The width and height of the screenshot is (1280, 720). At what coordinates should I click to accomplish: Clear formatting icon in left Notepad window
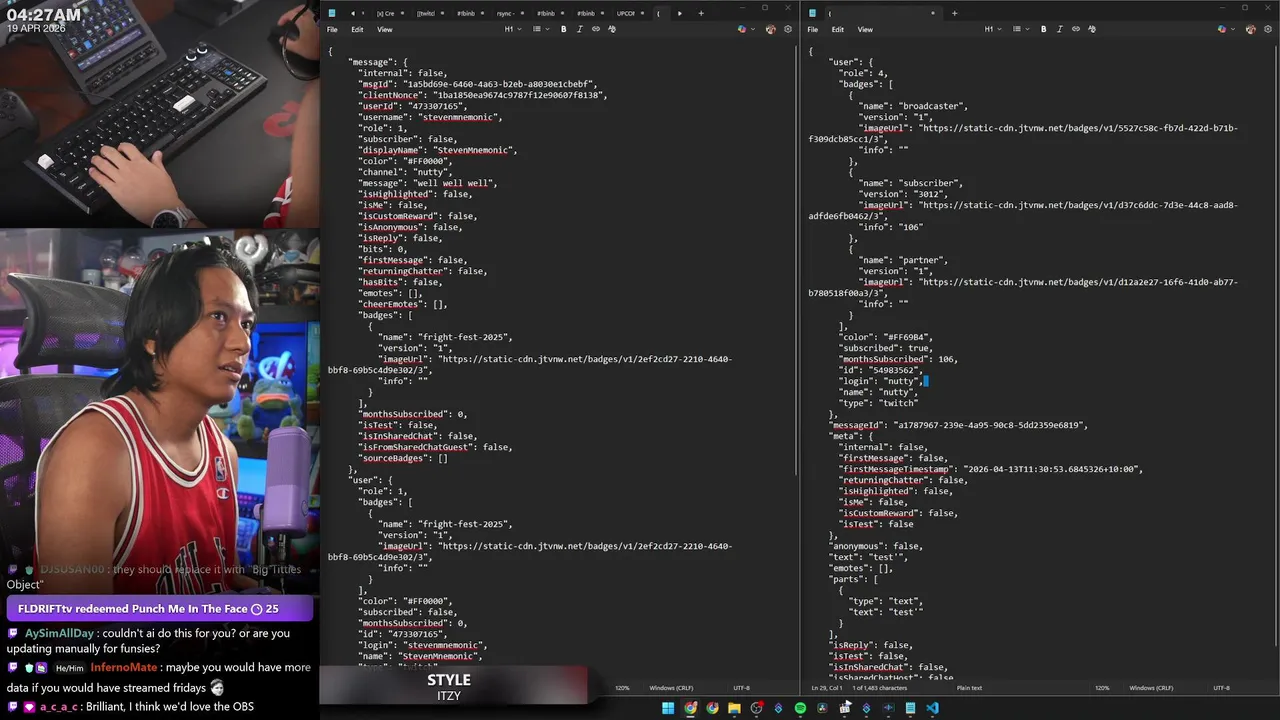[x=611, y=29]
